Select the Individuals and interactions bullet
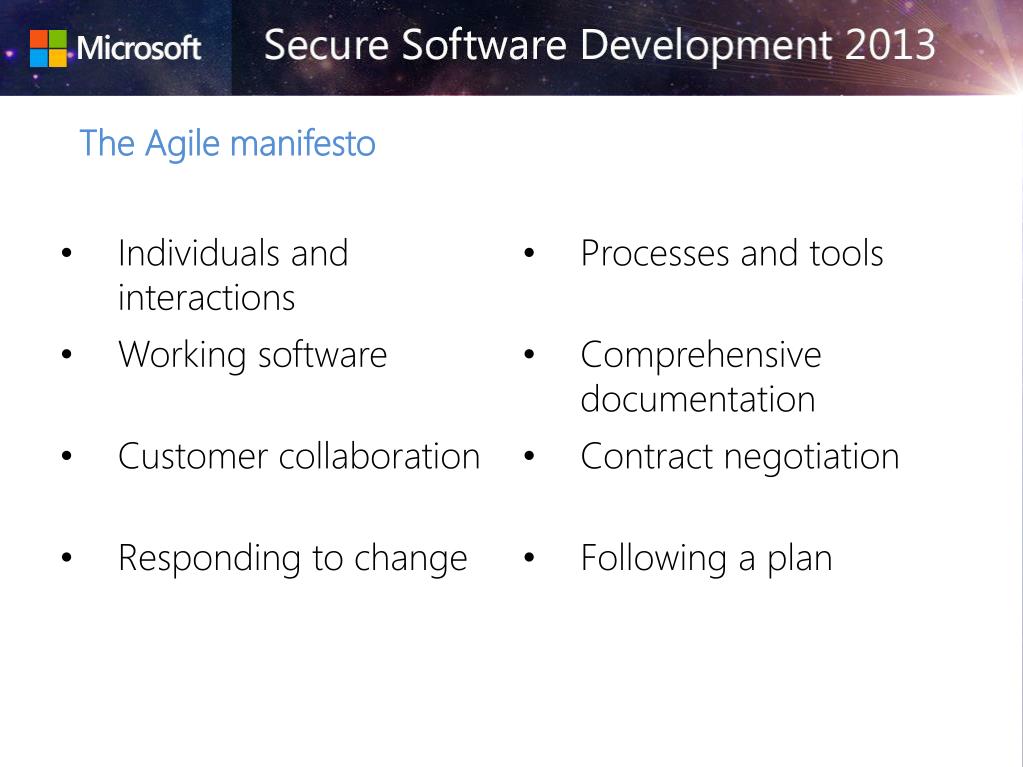 point(233,275)
